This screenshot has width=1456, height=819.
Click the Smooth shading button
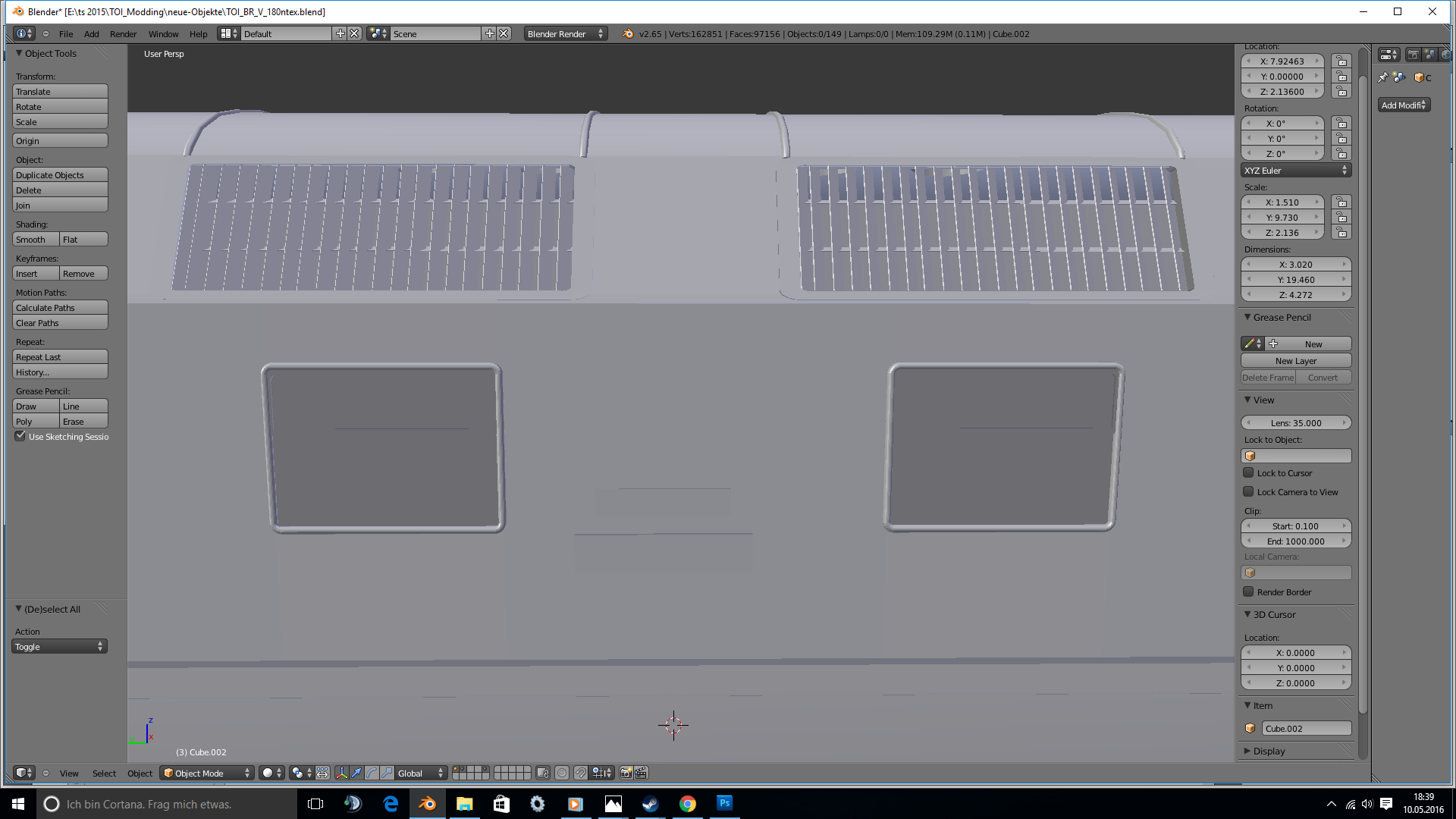tap(36, 240)
